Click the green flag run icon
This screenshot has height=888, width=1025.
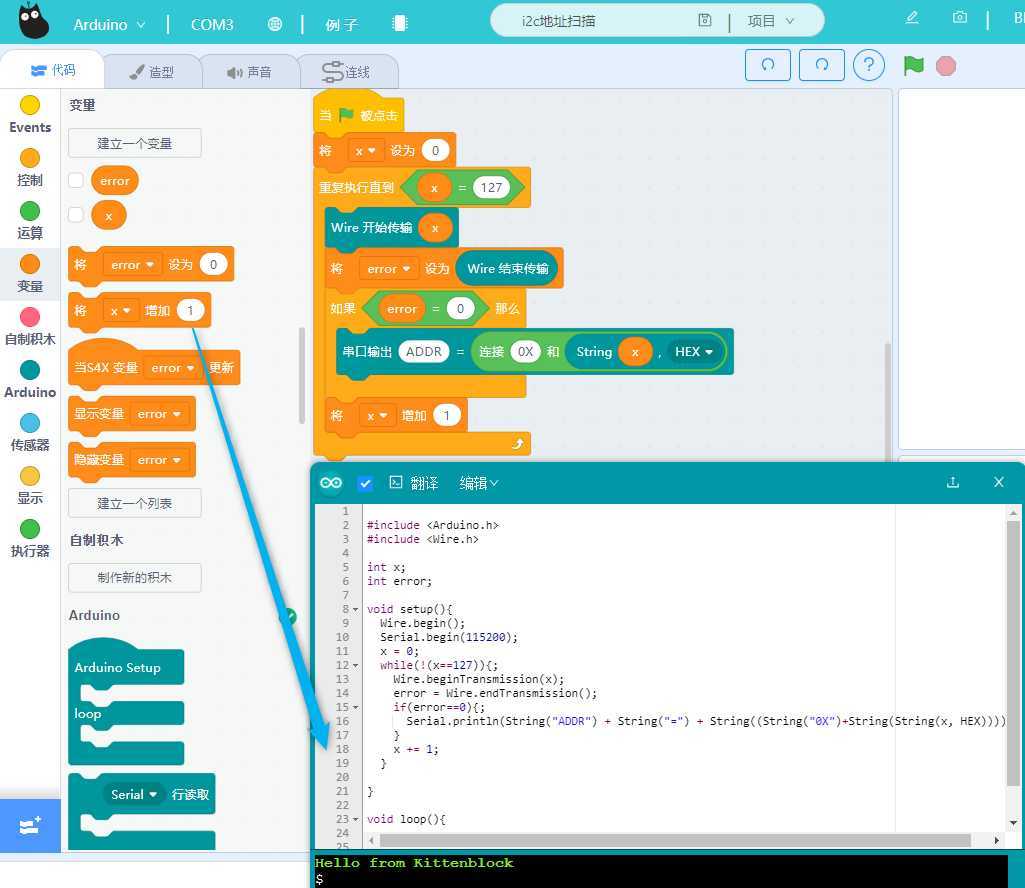click(x=913, y=66)
